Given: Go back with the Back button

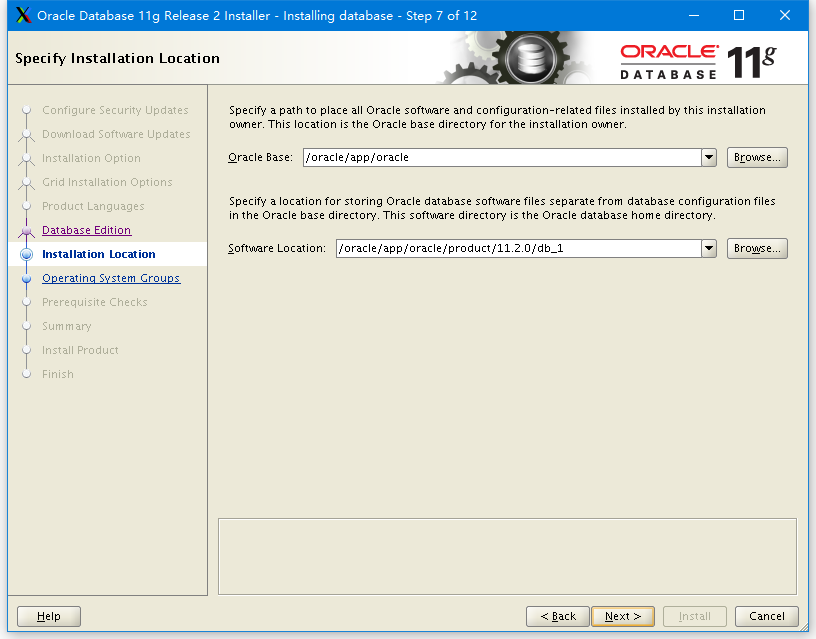Looking at the screenshot, I should pyautogui.click(x=557, y=616).
